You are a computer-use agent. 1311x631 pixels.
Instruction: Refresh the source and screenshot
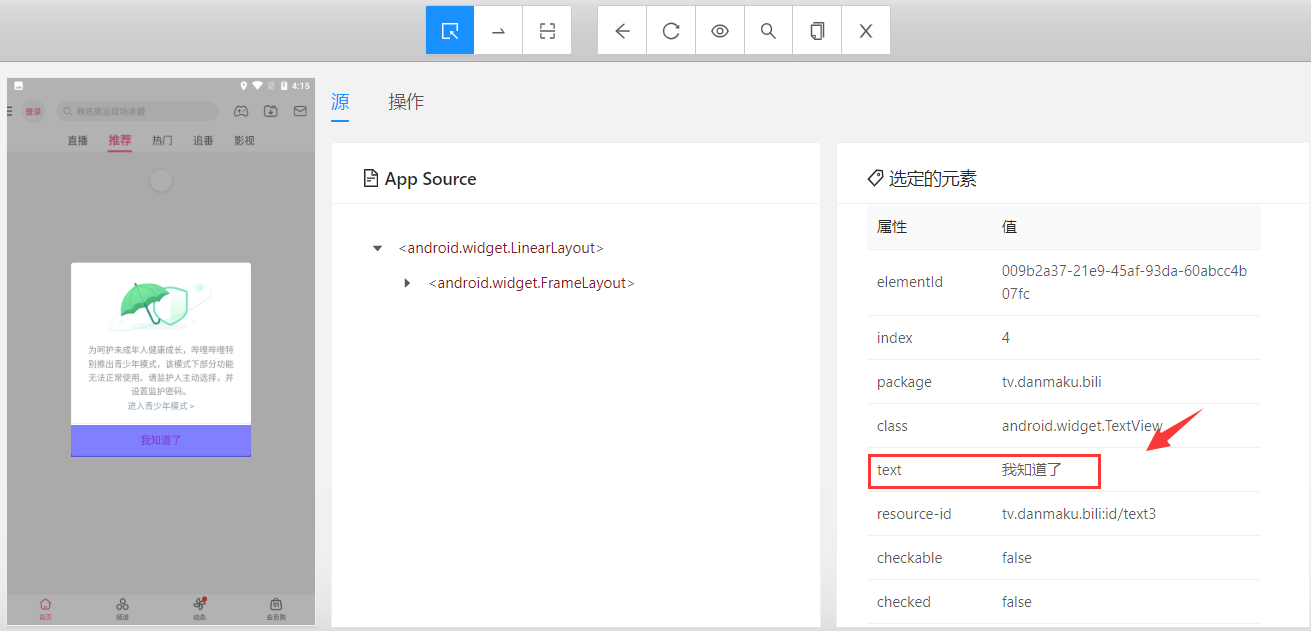[x=671, y=31]
